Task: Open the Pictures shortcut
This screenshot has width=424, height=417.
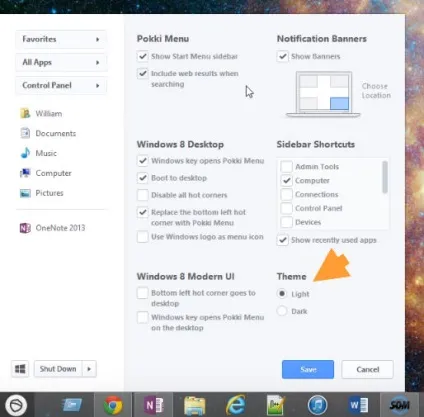Action: pos(42,193)
